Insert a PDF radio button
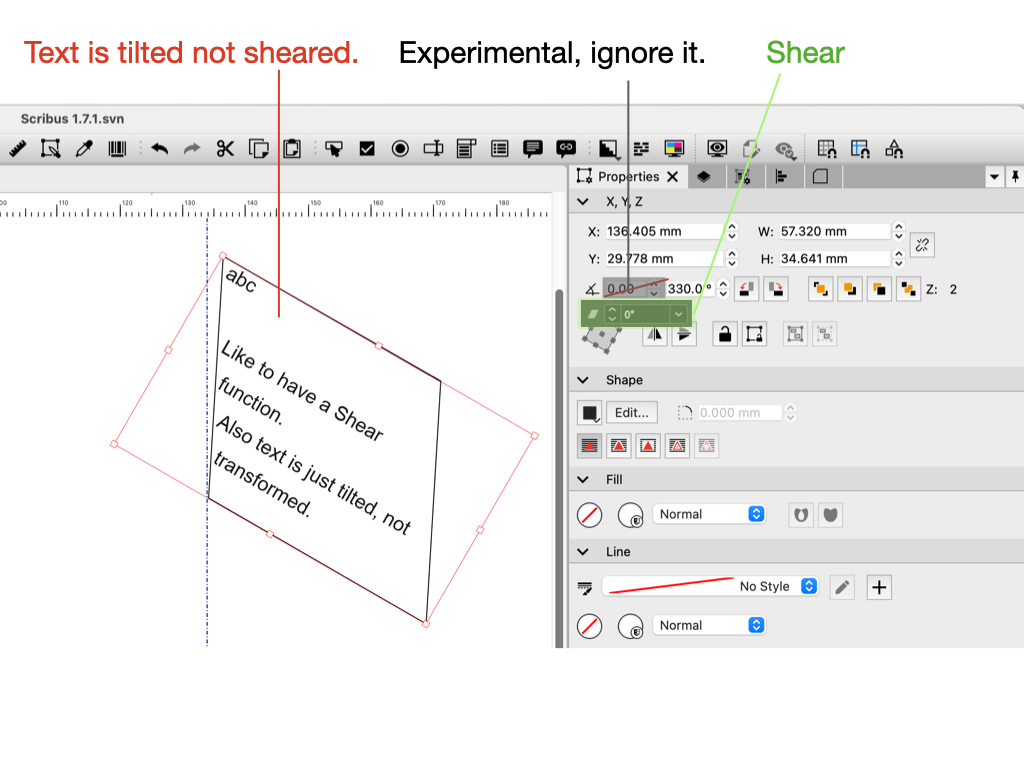This screenshot has height=768, width=1024. click(x=400, y=149)
